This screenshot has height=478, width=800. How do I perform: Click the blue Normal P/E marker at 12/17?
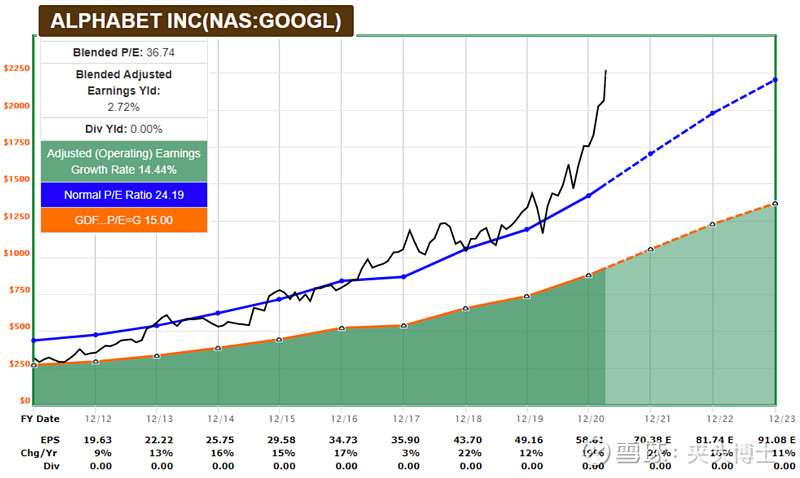click(404, 277)
